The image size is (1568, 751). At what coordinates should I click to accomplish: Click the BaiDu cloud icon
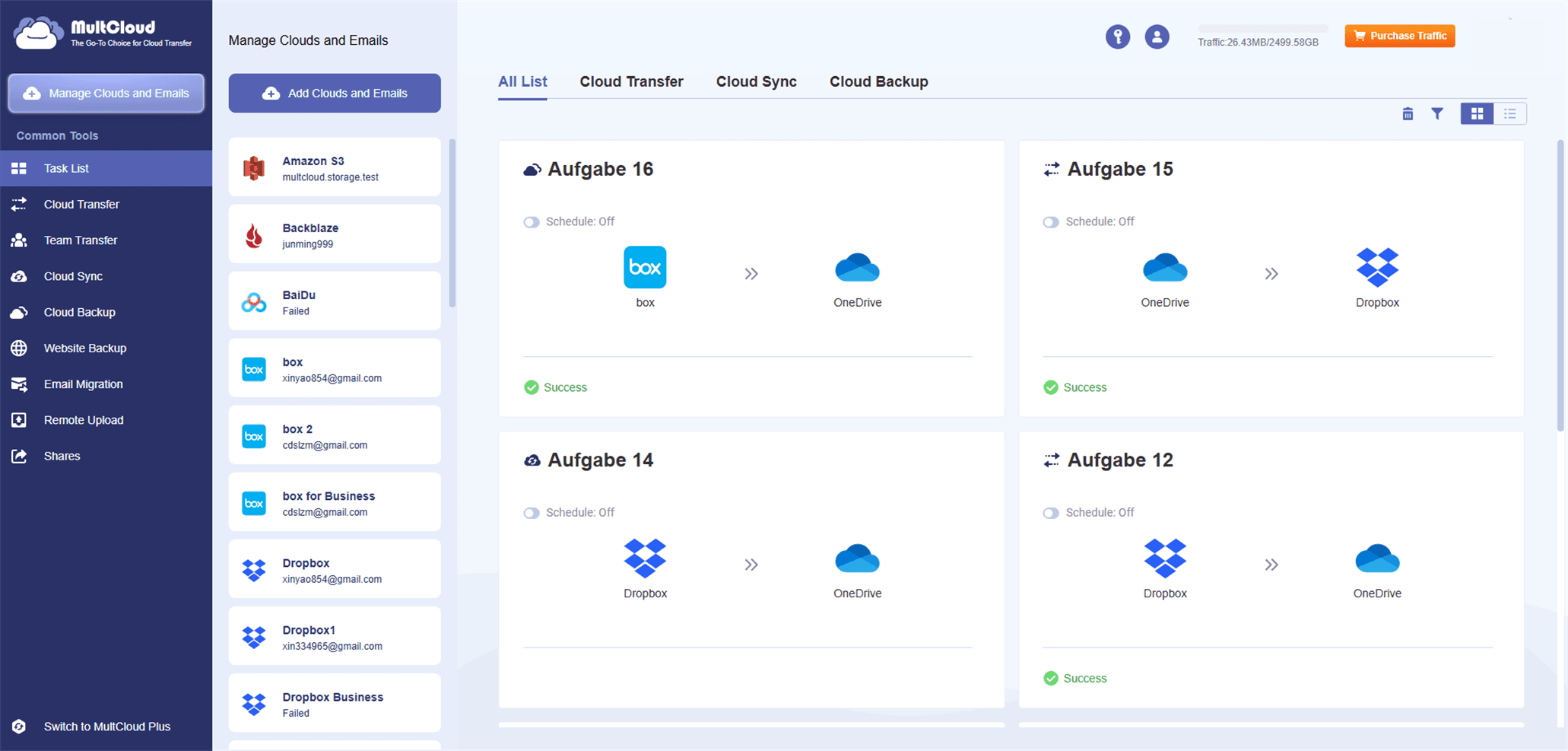[x=254, y=303]
